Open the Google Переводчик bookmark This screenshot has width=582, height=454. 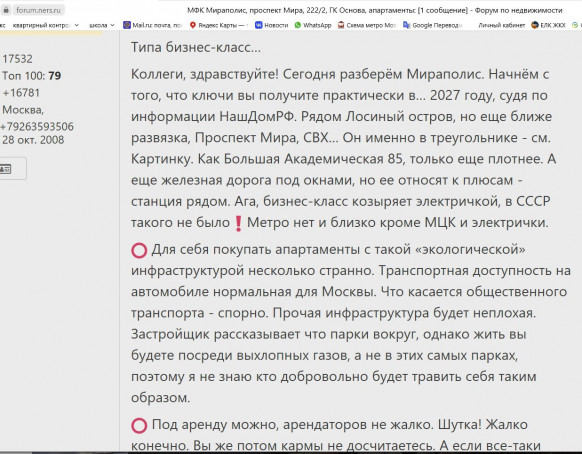tap(432, 25)
